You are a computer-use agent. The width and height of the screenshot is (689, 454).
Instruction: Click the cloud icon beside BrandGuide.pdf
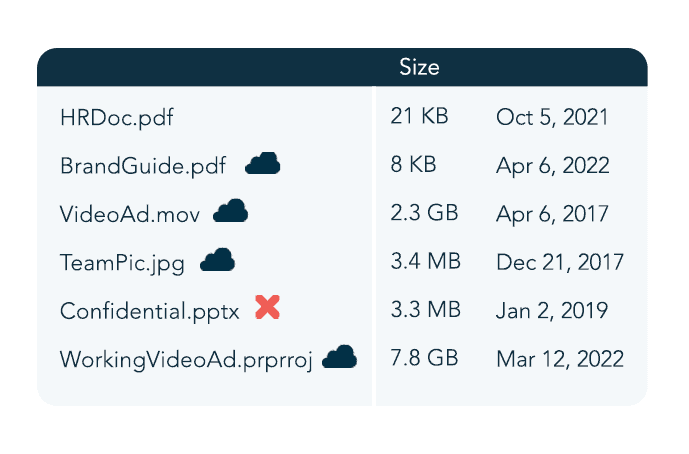tap(262, 163)
